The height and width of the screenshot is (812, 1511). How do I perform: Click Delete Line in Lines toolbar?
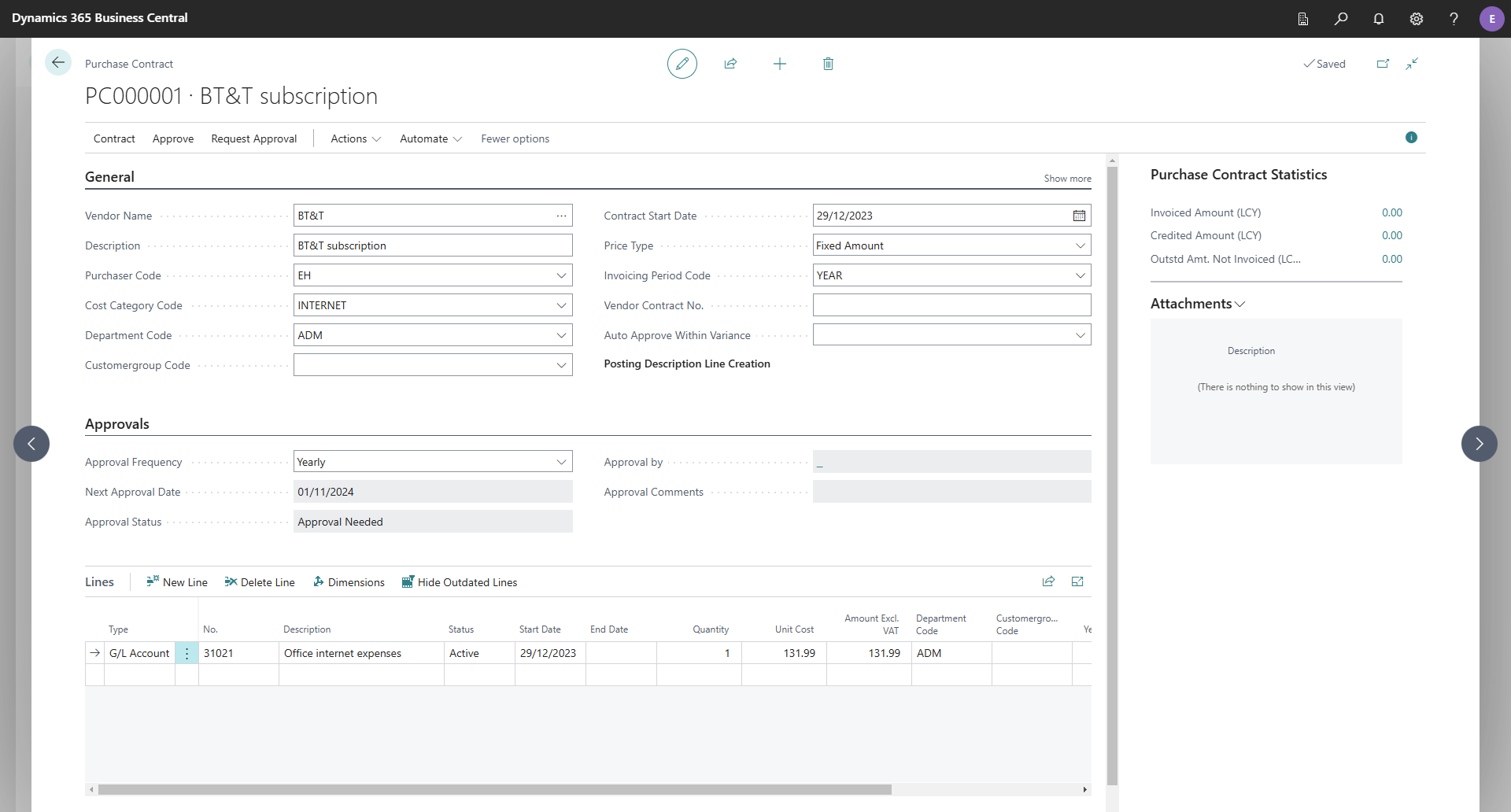coord(260,582)
